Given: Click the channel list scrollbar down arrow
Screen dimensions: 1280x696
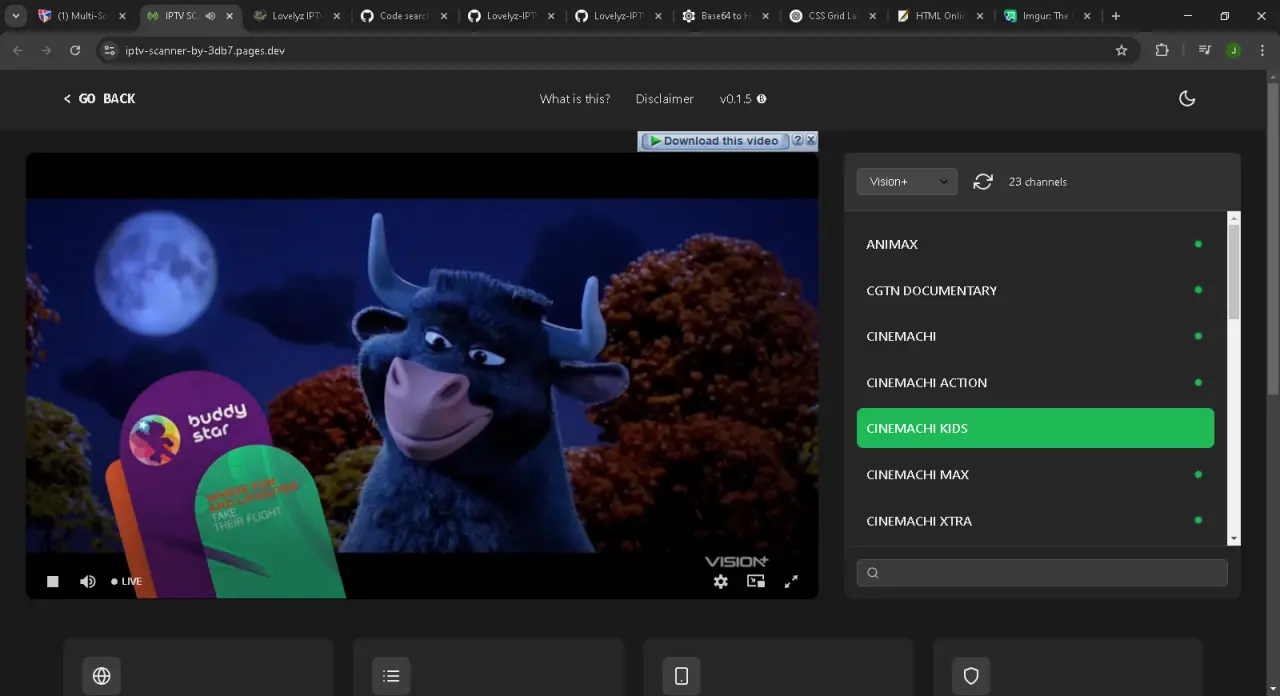Looking at the screenshot, I should pyautogui.click(x=1234, y=538).
